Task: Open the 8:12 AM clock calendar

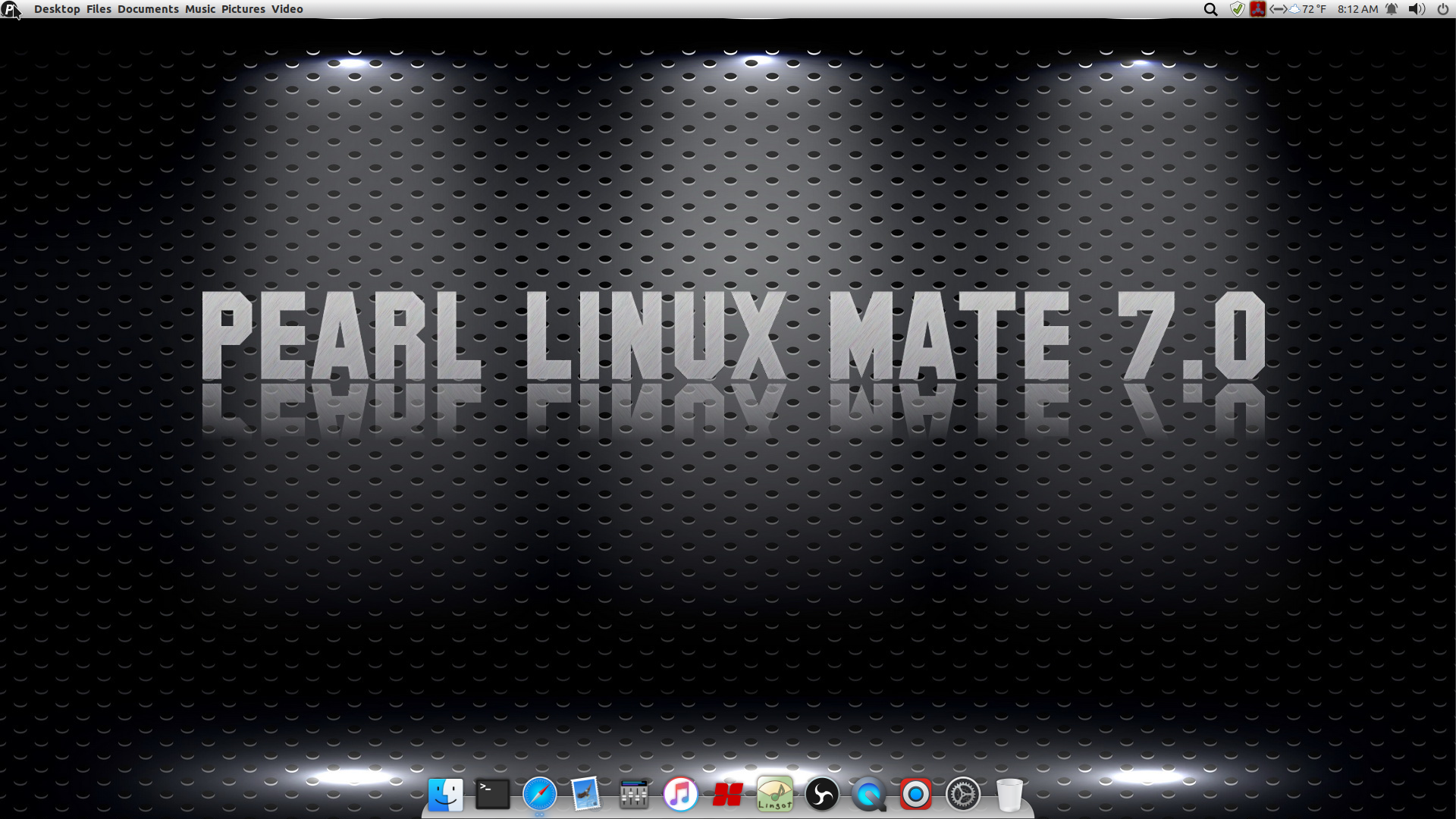Action: tap(1357, 9)
